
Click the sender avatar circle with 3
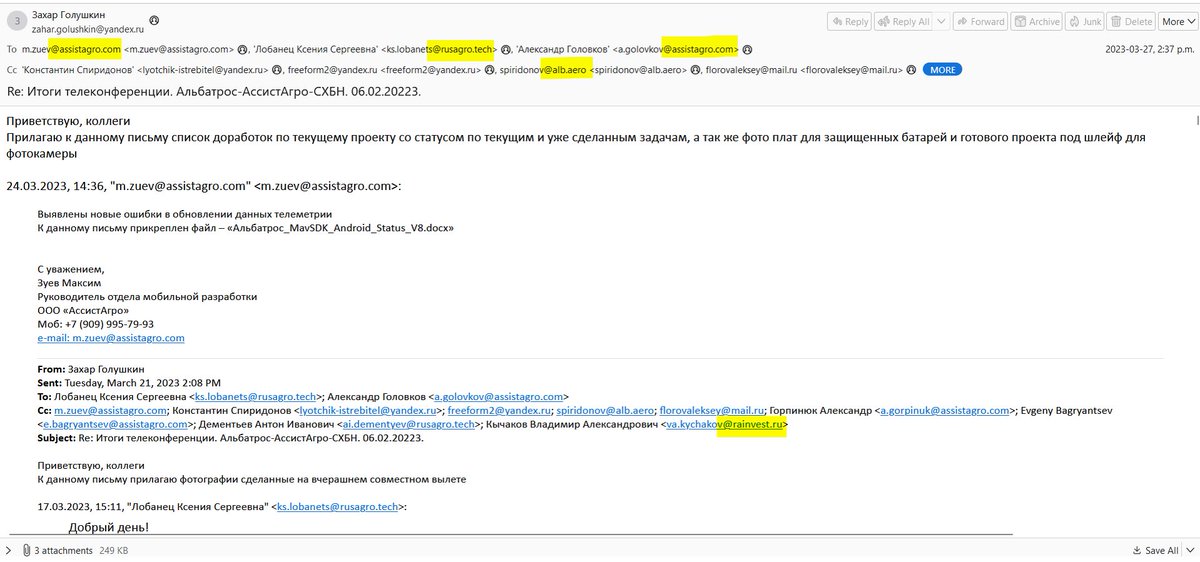point(18,22)
